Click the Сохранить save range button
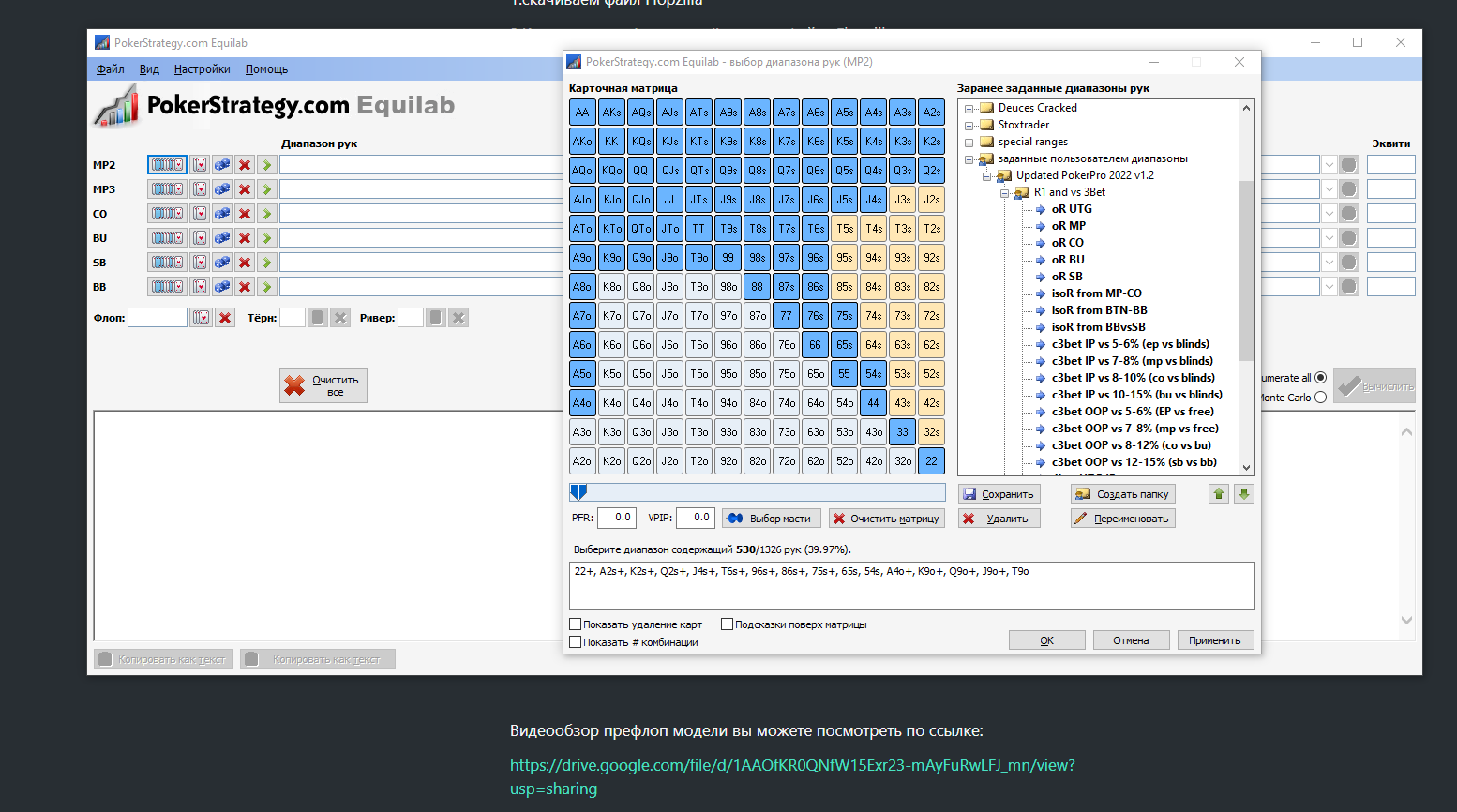The width and height of the screenshot is (1457, 812). point(999,494)
